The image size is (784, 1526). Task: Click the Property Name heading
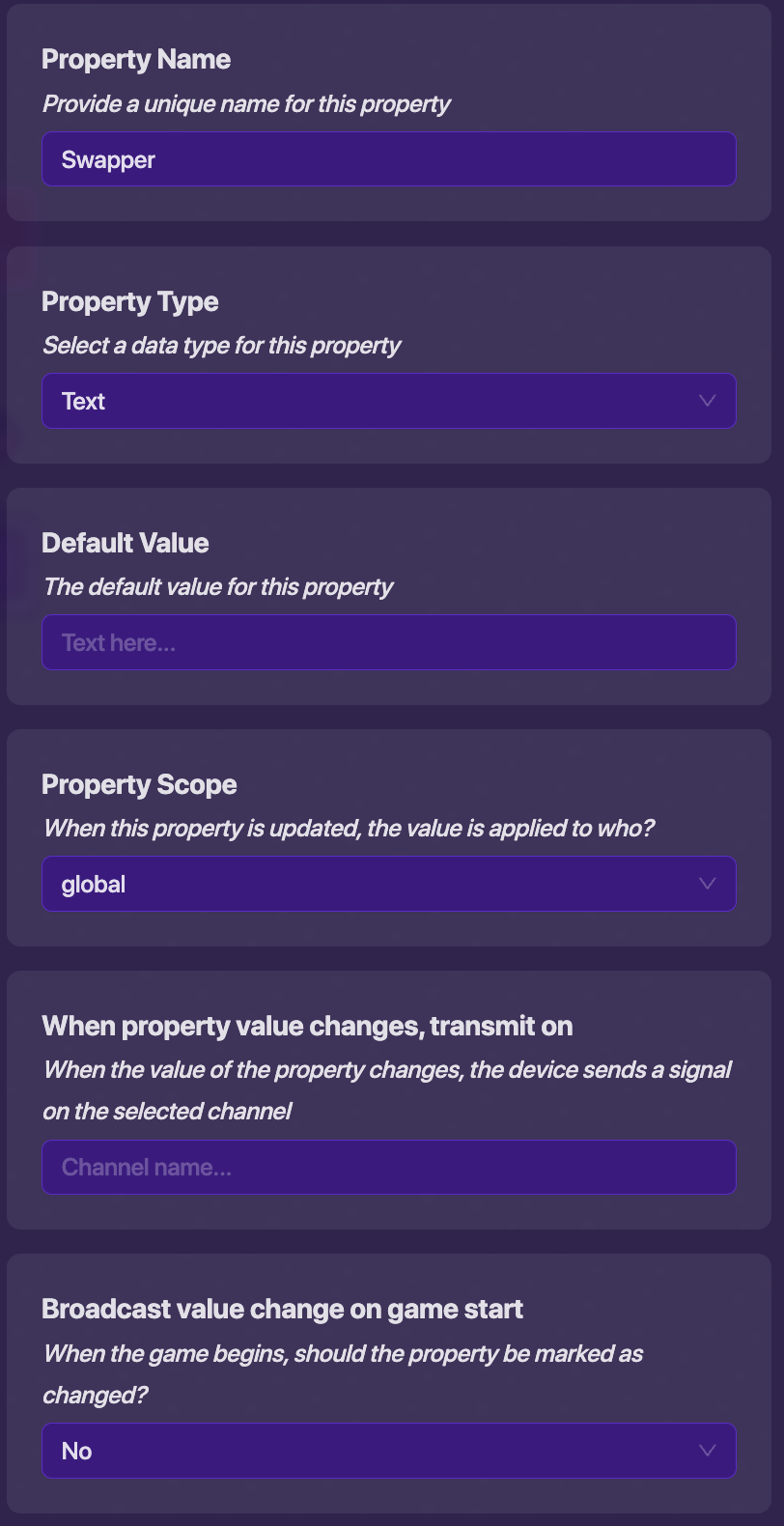[136, 60]
